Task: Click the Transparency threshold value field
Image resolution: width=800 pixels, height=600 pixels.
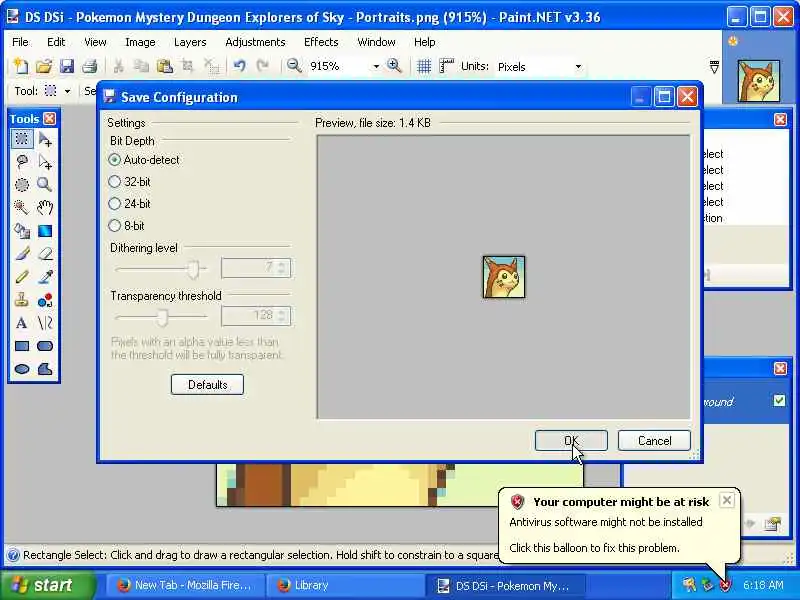Action: [256, 316]
